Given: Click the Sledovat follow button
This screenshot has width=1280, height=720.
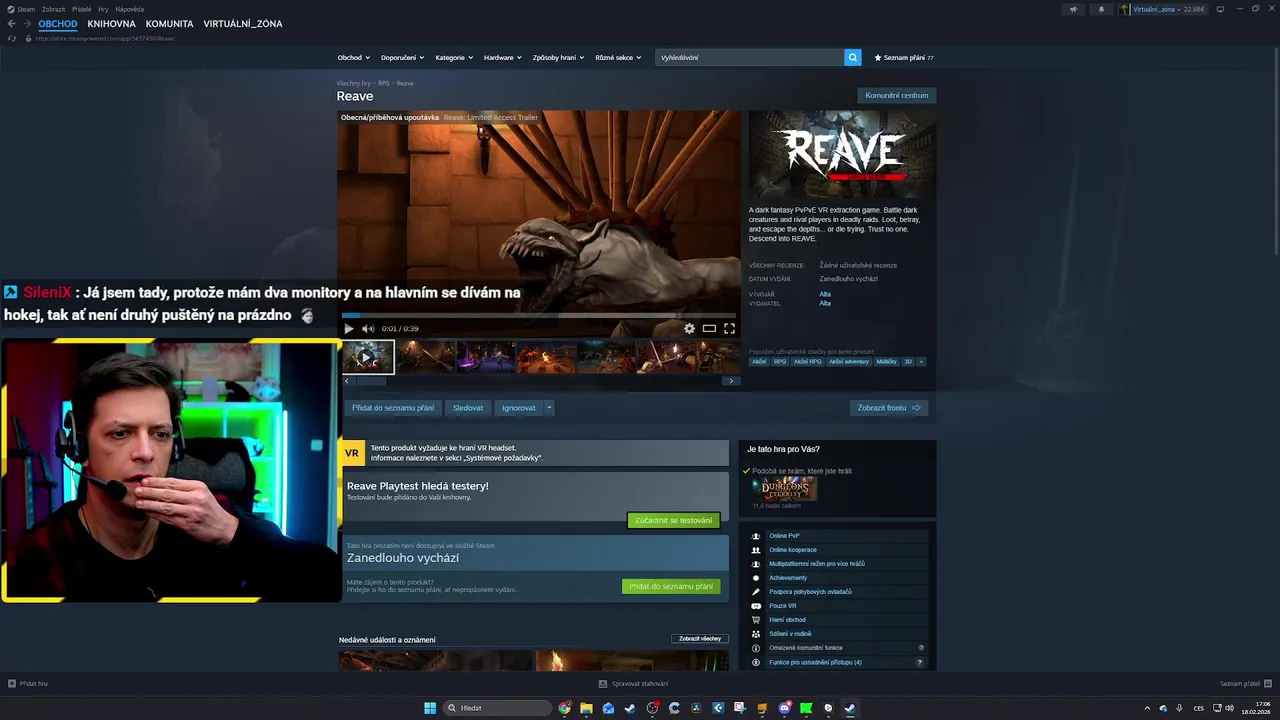Looking at the screenshot, I should click(468, 408).
